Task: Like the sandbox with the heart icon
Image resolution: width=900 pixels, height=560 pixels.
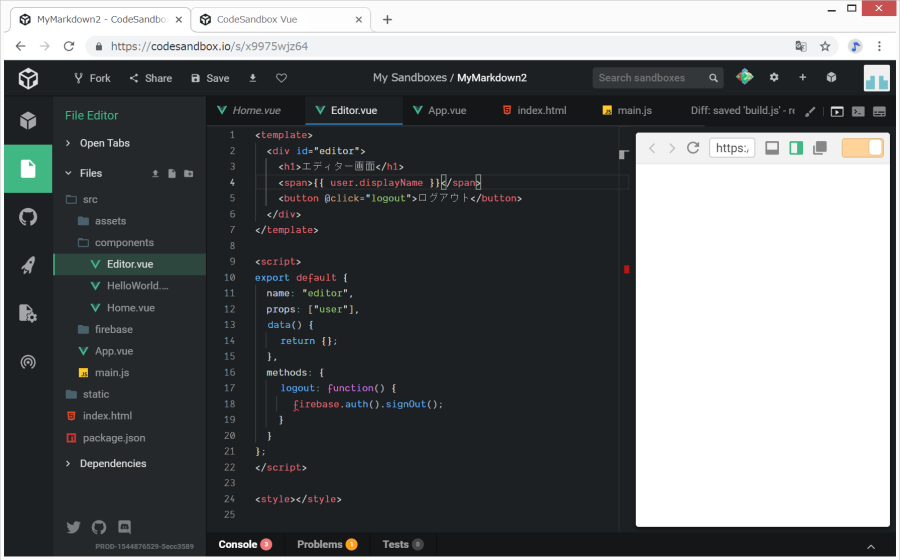Action: (x=282, y=78)
